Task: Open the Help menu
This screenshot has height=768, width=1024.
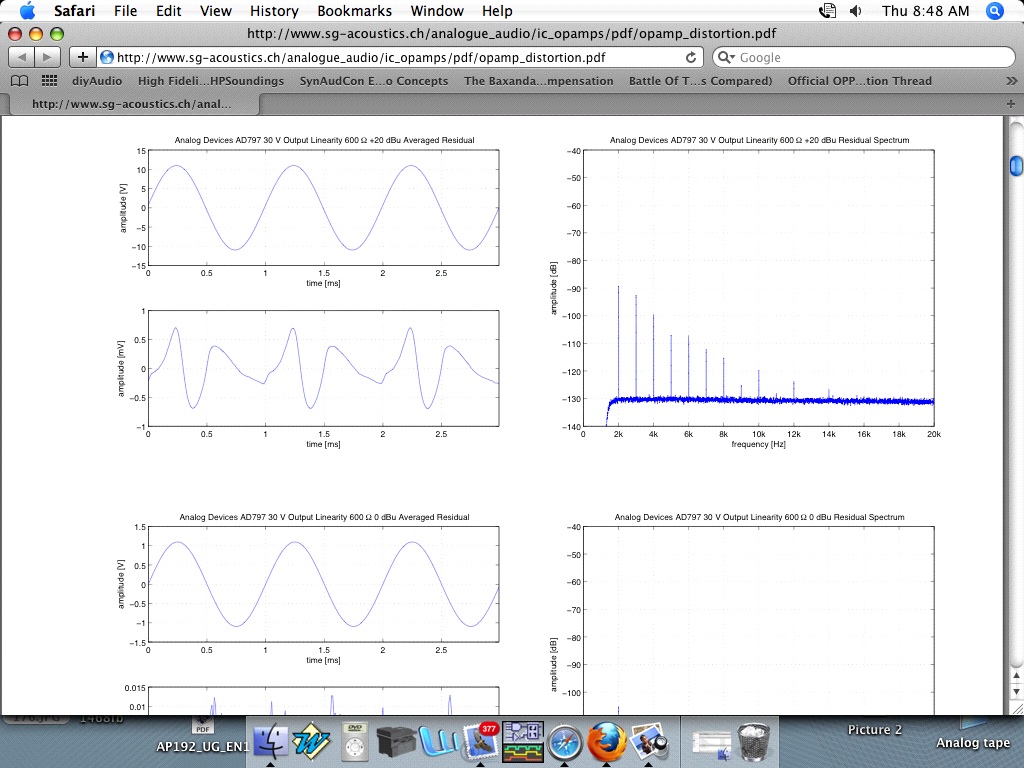Action: tap(497, 11)
